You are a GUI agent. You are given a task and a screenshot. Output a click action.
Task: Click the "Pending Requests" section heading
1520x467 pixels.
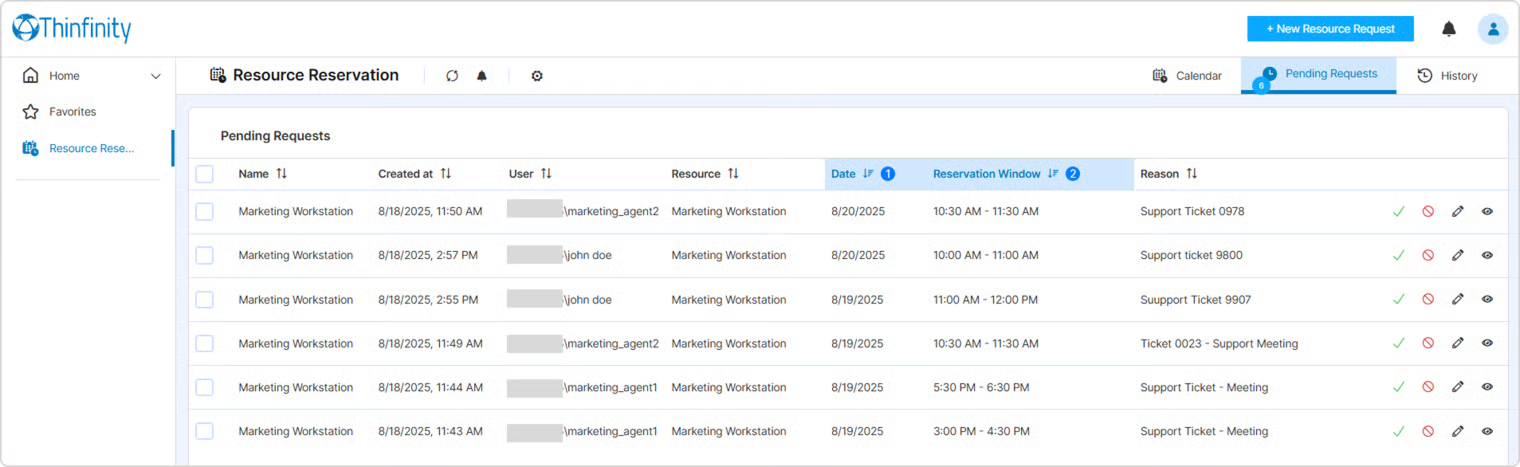(x=275, y=136)
